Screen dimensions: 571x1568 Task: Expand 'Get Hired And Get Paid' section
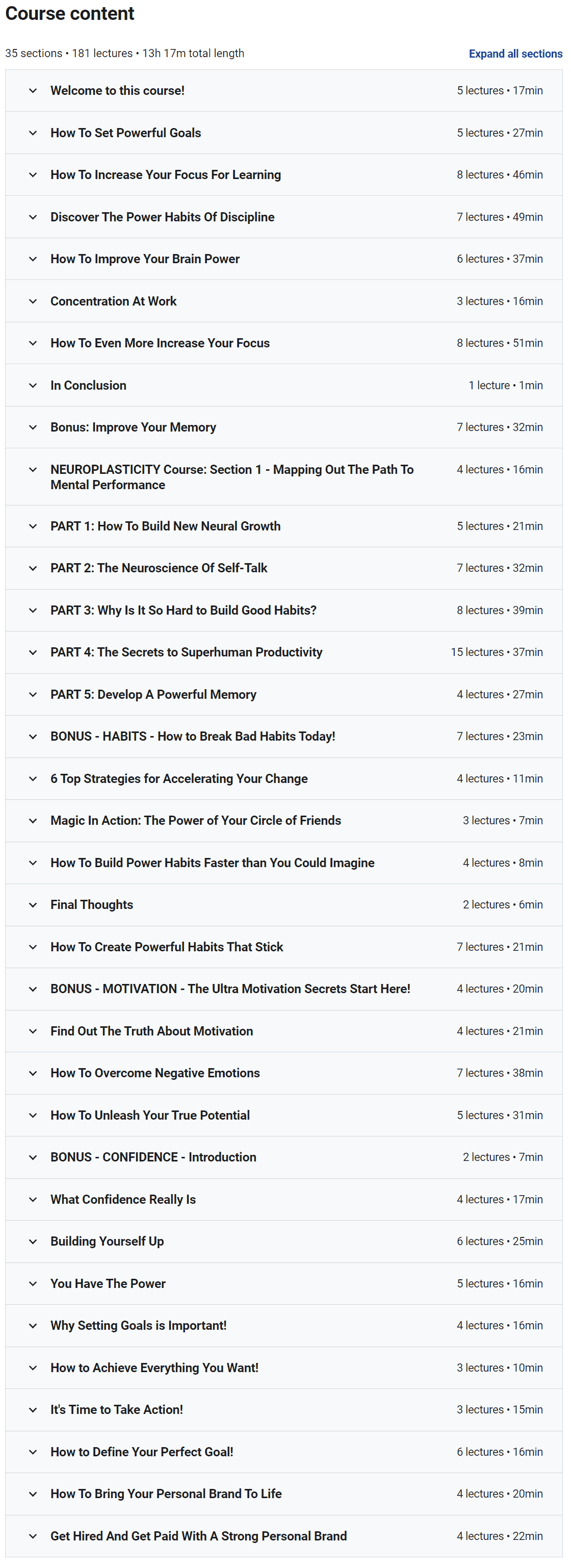point(198,1536)
